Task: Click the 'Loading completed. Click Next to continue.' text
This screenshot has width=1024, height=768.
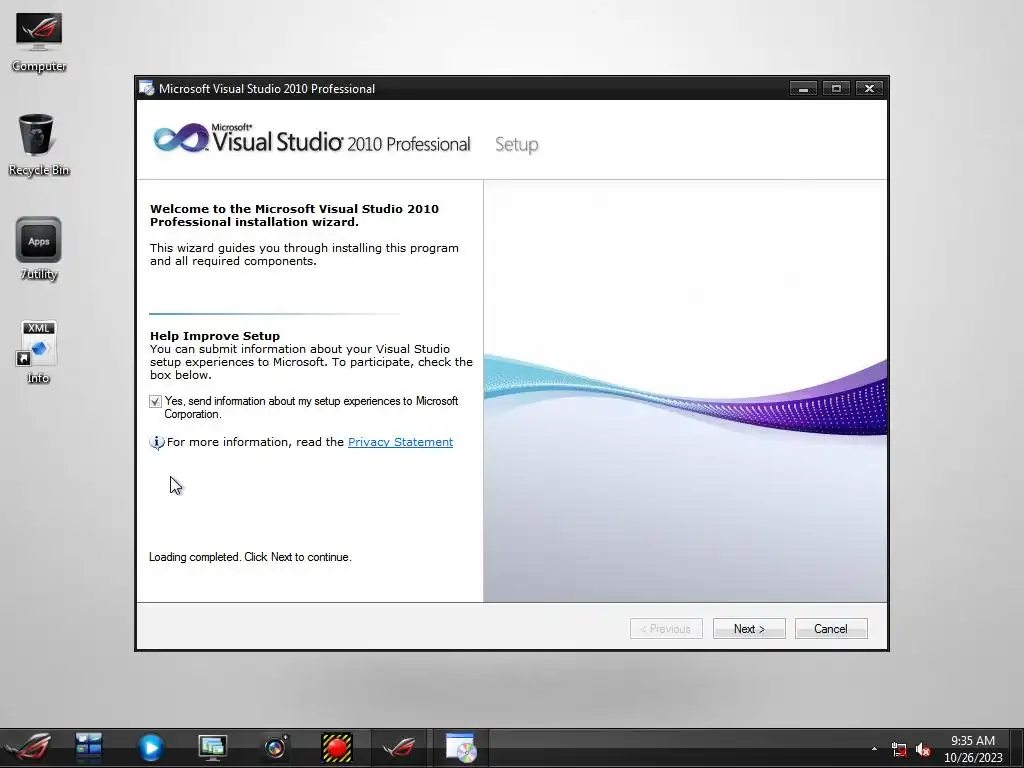Action: point(250,557)
